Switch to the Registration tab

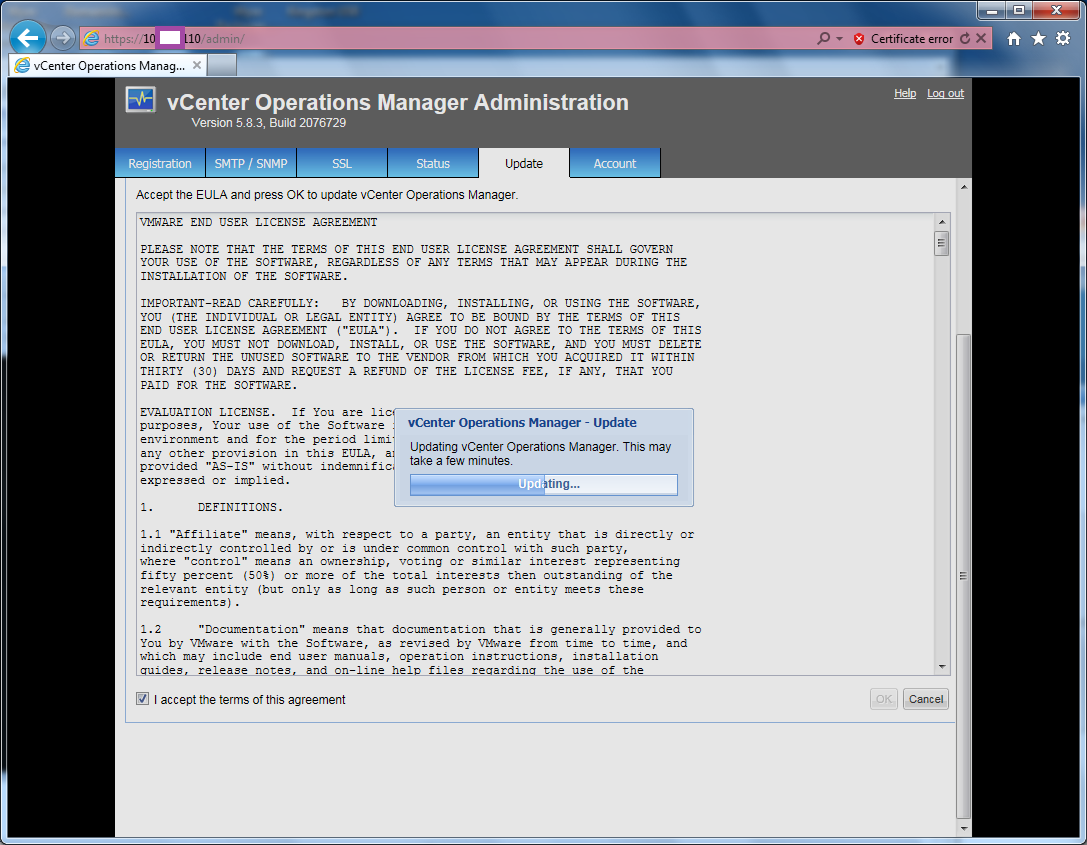coord(160,163)
